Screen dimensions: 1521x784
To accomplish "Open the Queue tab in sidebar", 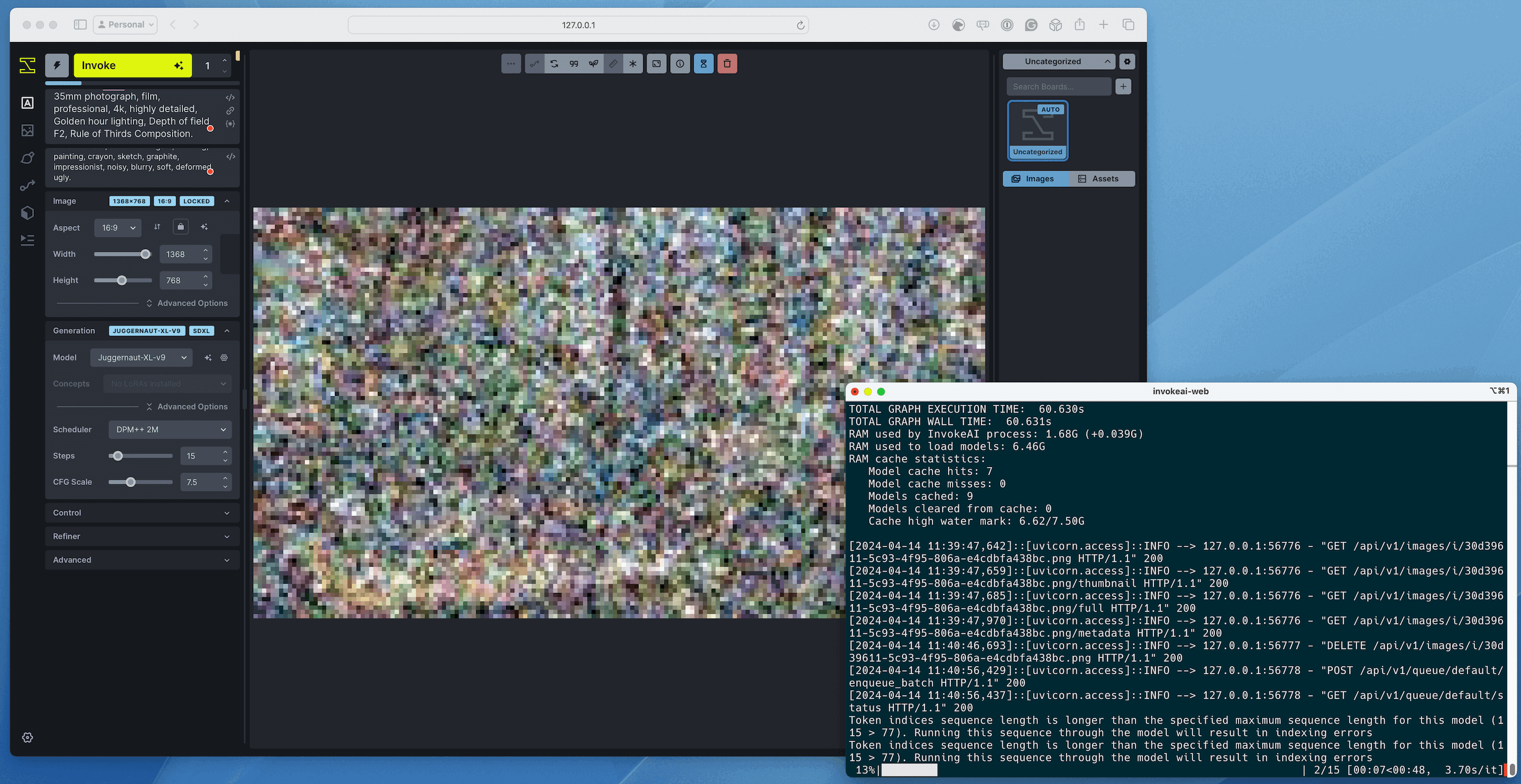I will 27,240.
